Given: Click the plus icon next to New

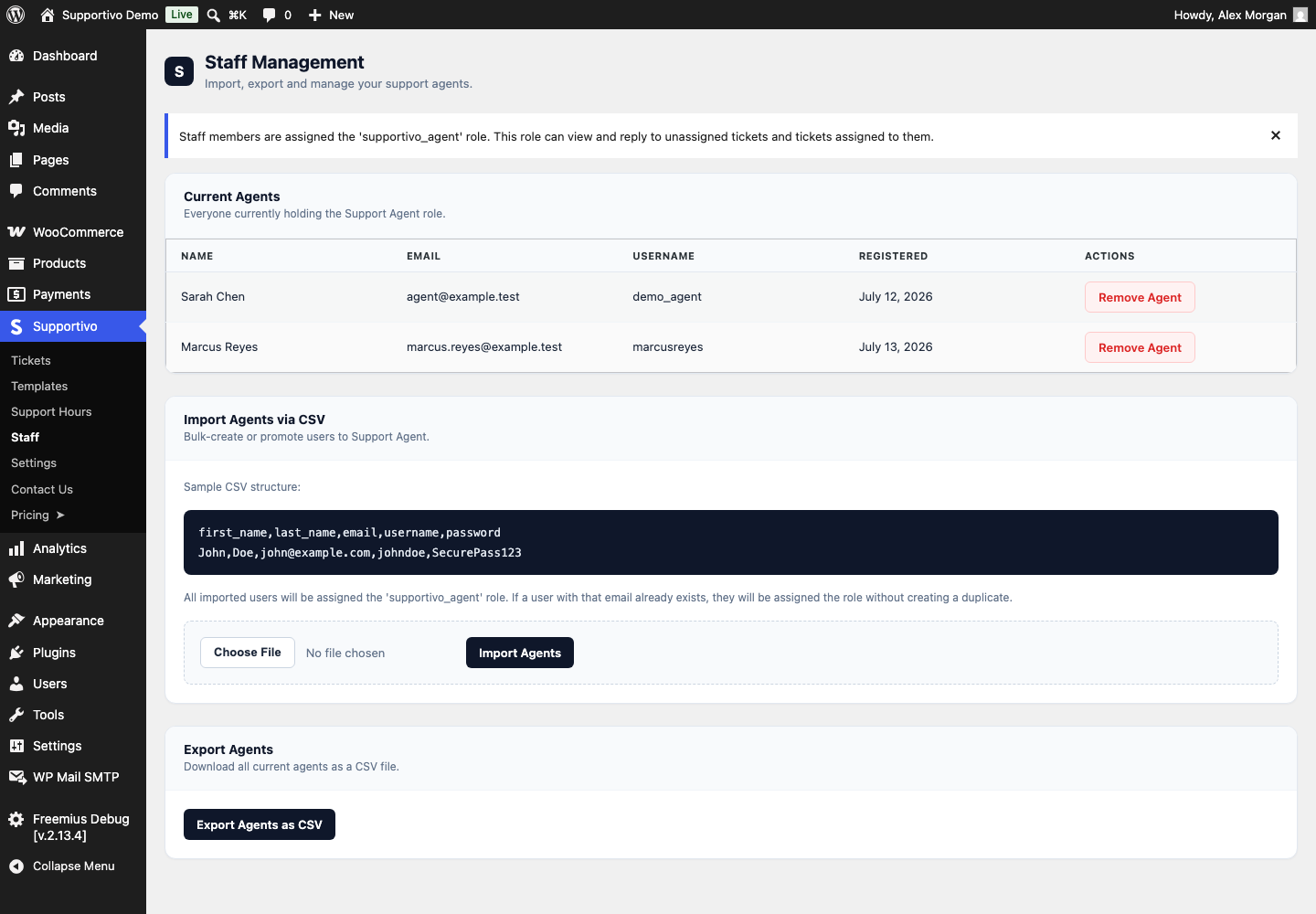Looking at the screenshot, I should pos(315,15).
